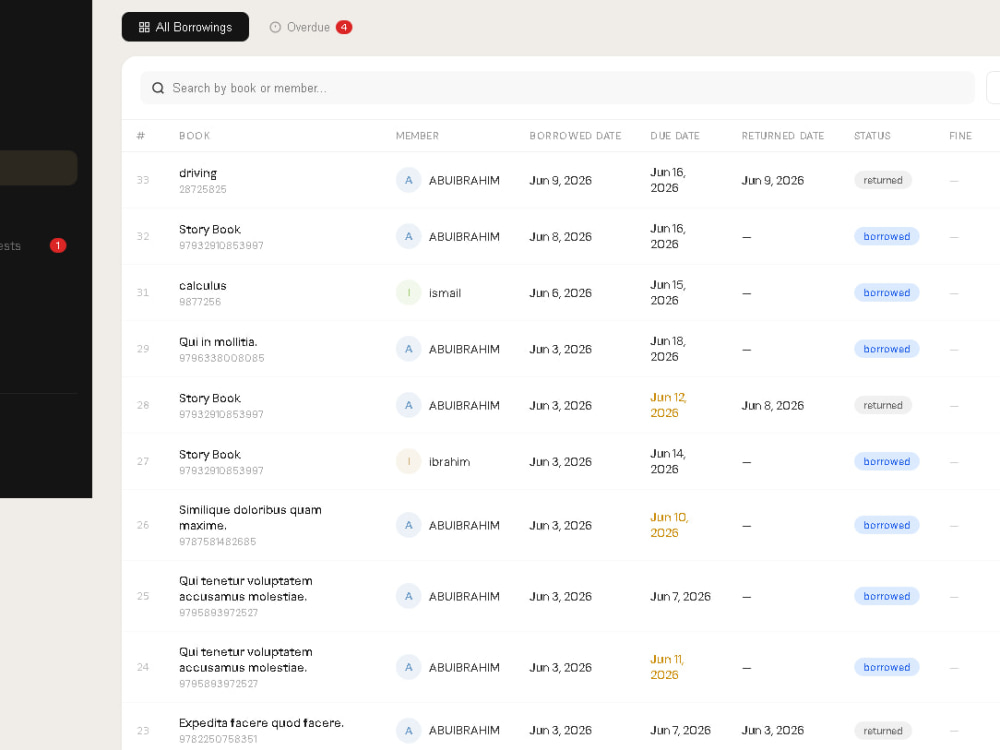Click the MEMBER column header
Screen dimensions: 1000x750
click(417, 136)
